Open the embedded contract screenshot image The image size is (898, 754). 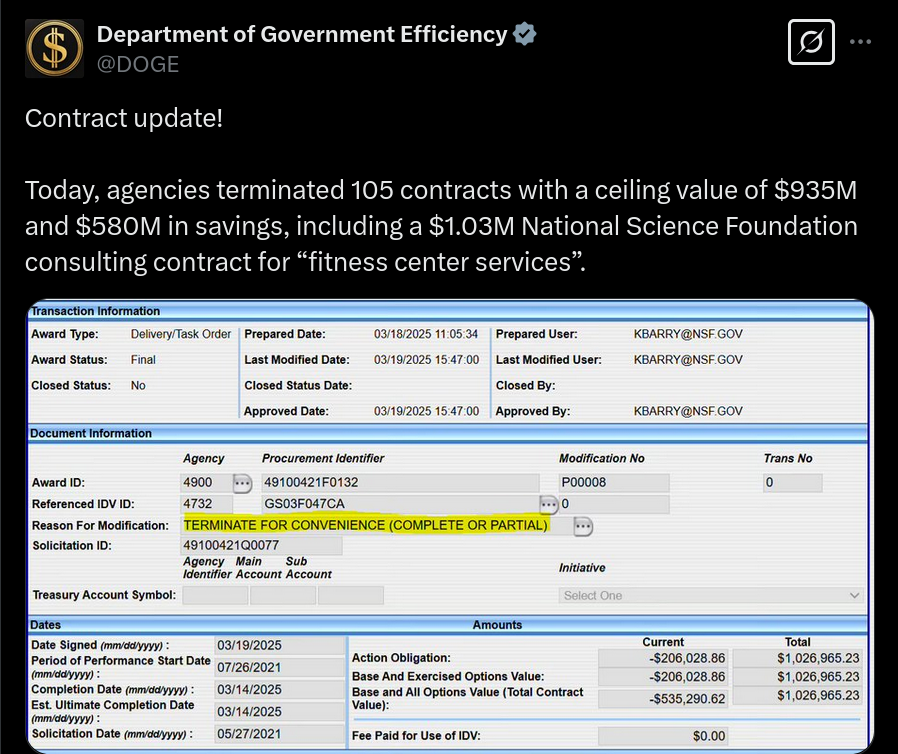(450, 526)
